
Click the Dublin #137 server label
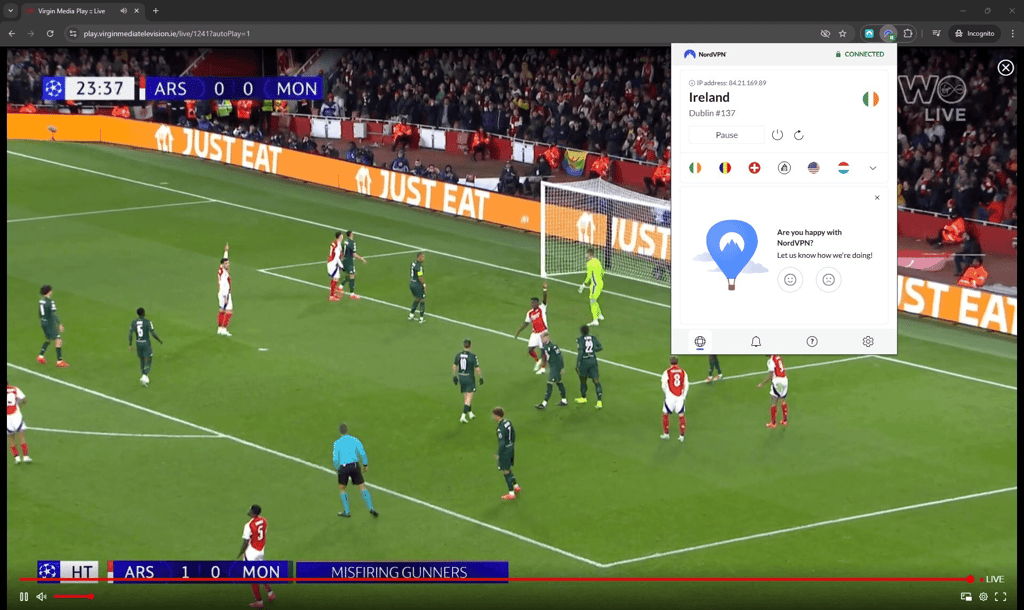click(x=712, y=113)
